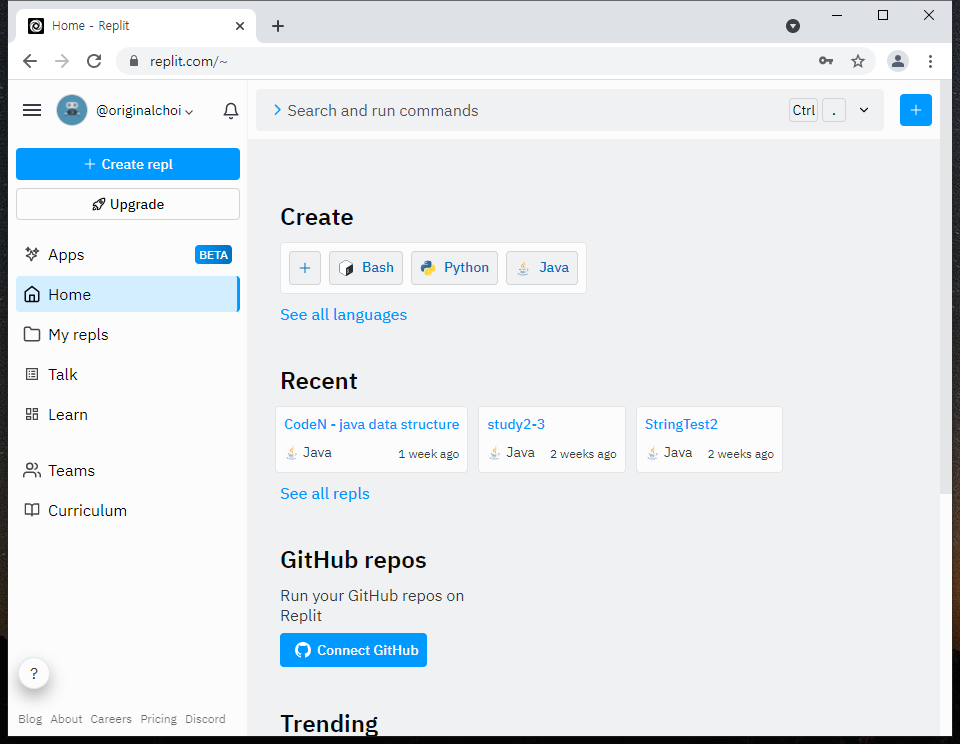Click the plus icon in Create section

coord(305,268)
